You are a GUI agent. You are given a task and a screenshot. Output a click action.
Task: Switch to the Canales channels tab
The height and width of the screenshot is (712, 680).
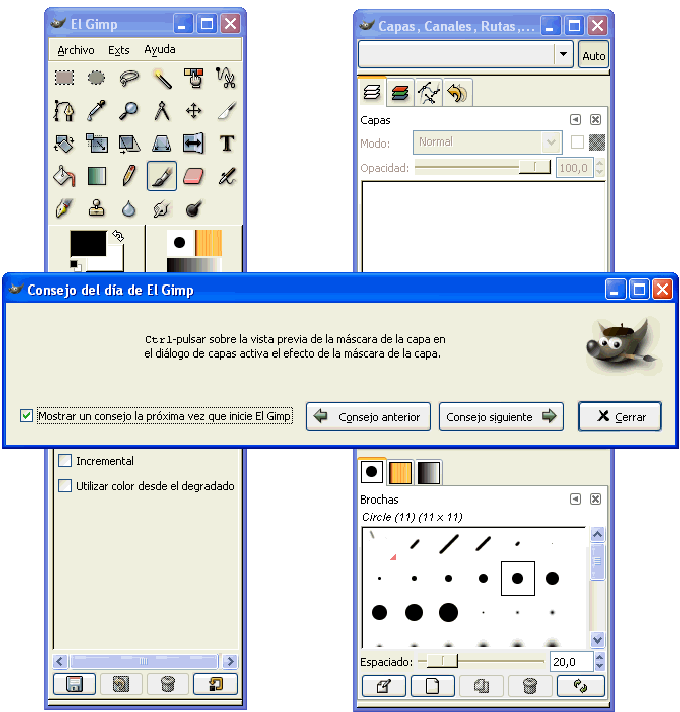click(x=400, y=93)
